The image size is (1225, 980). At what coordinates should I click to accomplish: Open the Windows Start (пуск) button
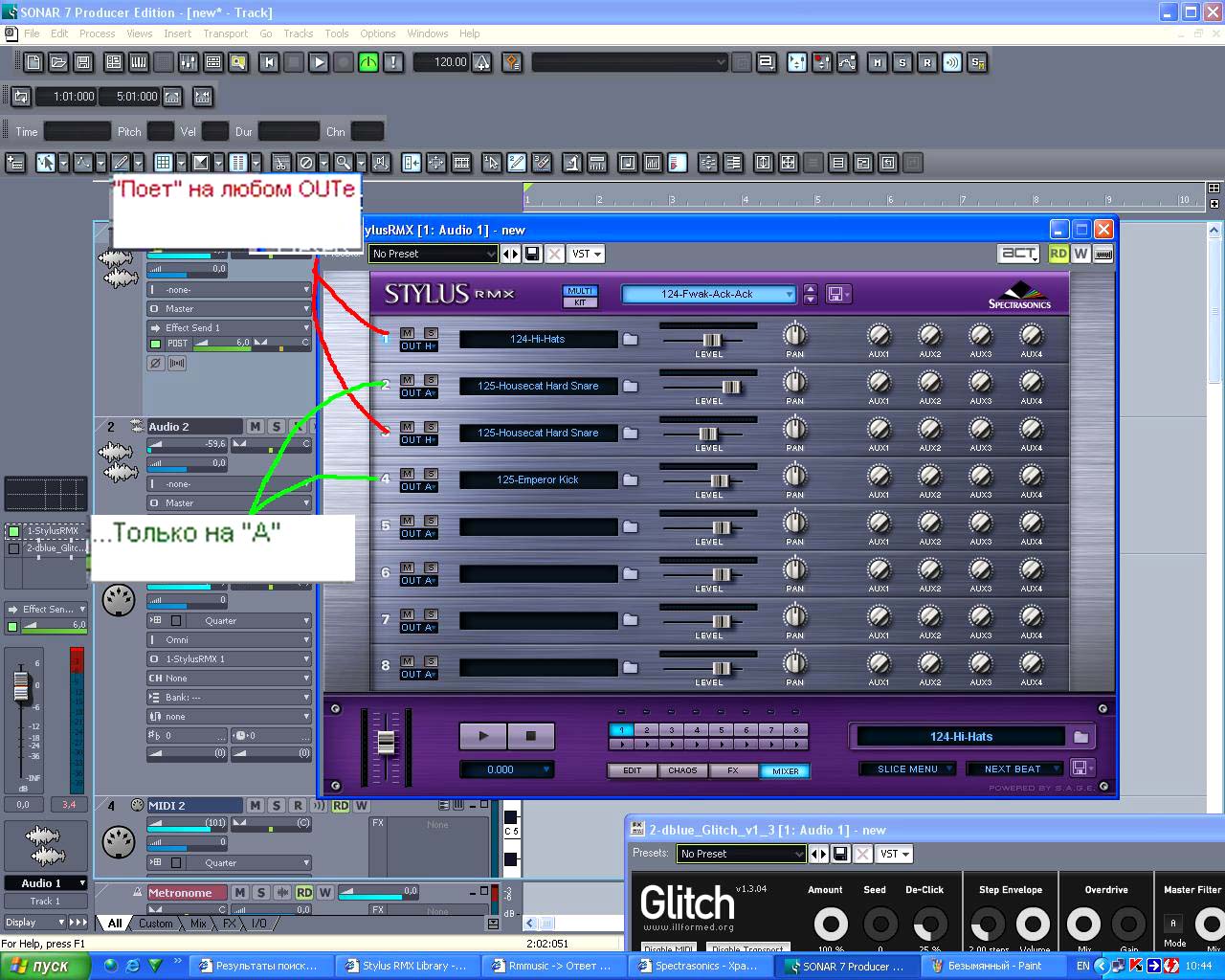45,966
